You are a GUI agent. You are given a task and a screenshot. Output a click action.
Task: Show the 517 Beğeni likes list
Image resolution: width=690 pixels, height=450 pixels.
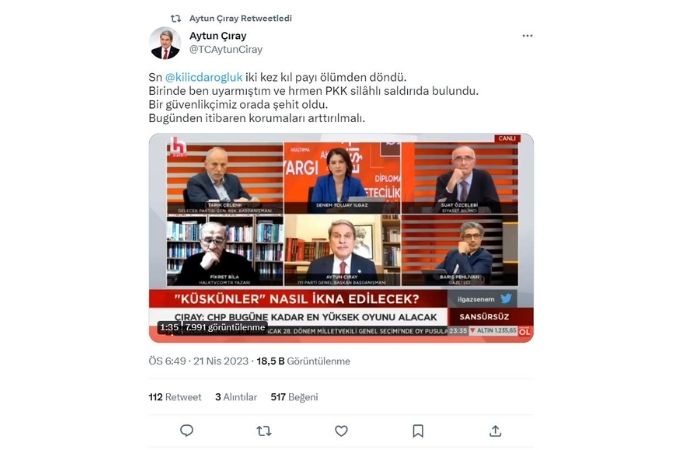294,397
